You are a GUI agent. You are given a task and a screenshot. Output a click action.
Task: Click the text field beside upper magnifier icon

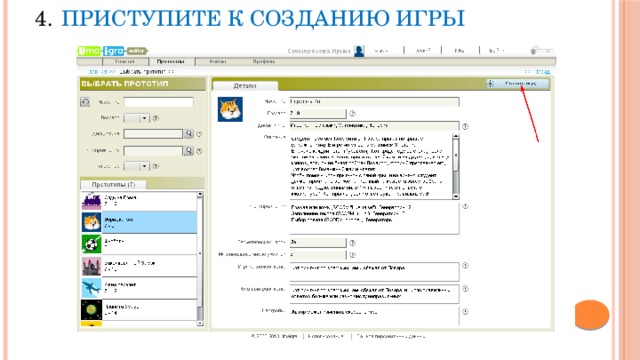[x=153, y=134]
